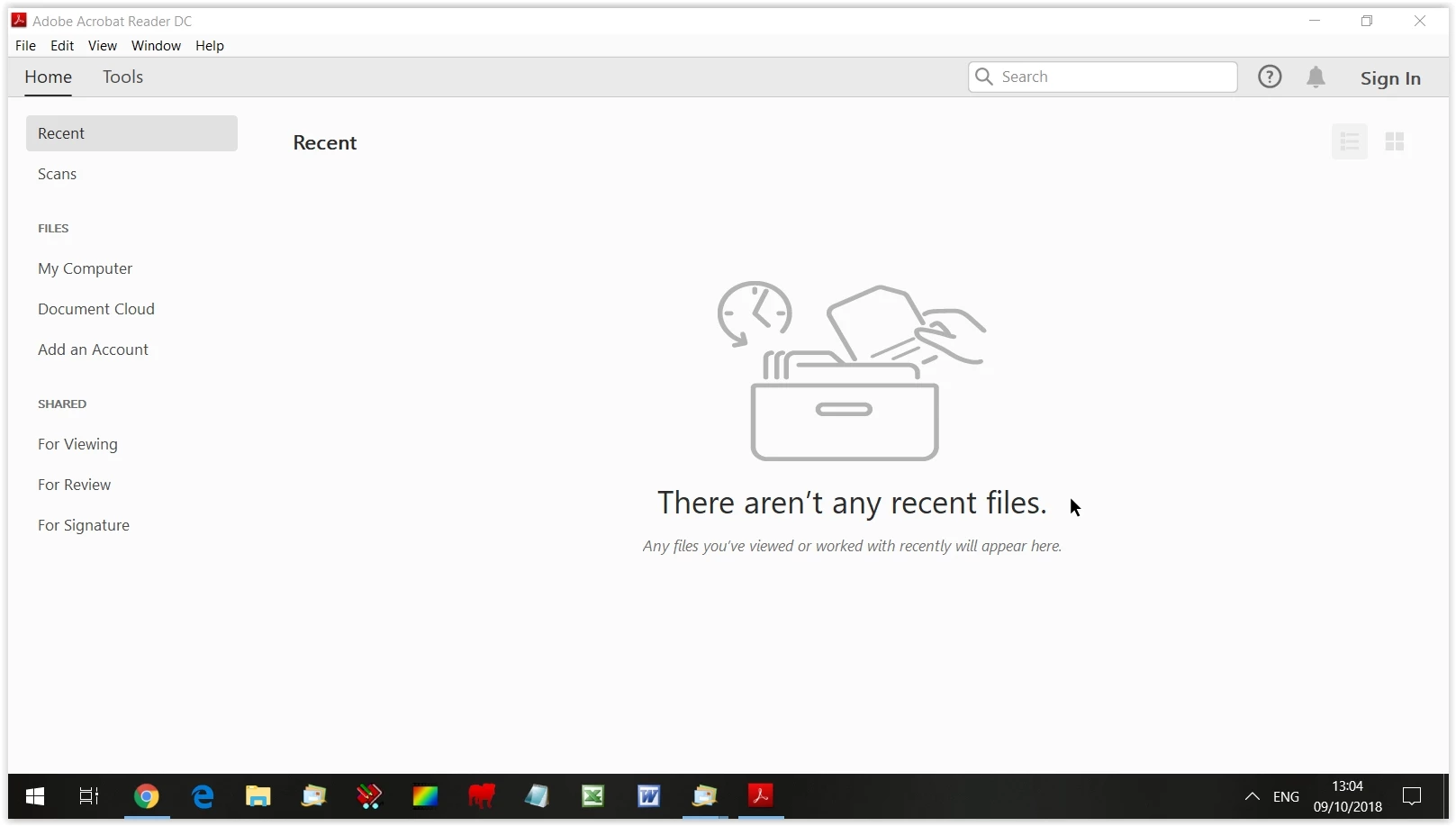Open the Windows Start button

[35, 796]
